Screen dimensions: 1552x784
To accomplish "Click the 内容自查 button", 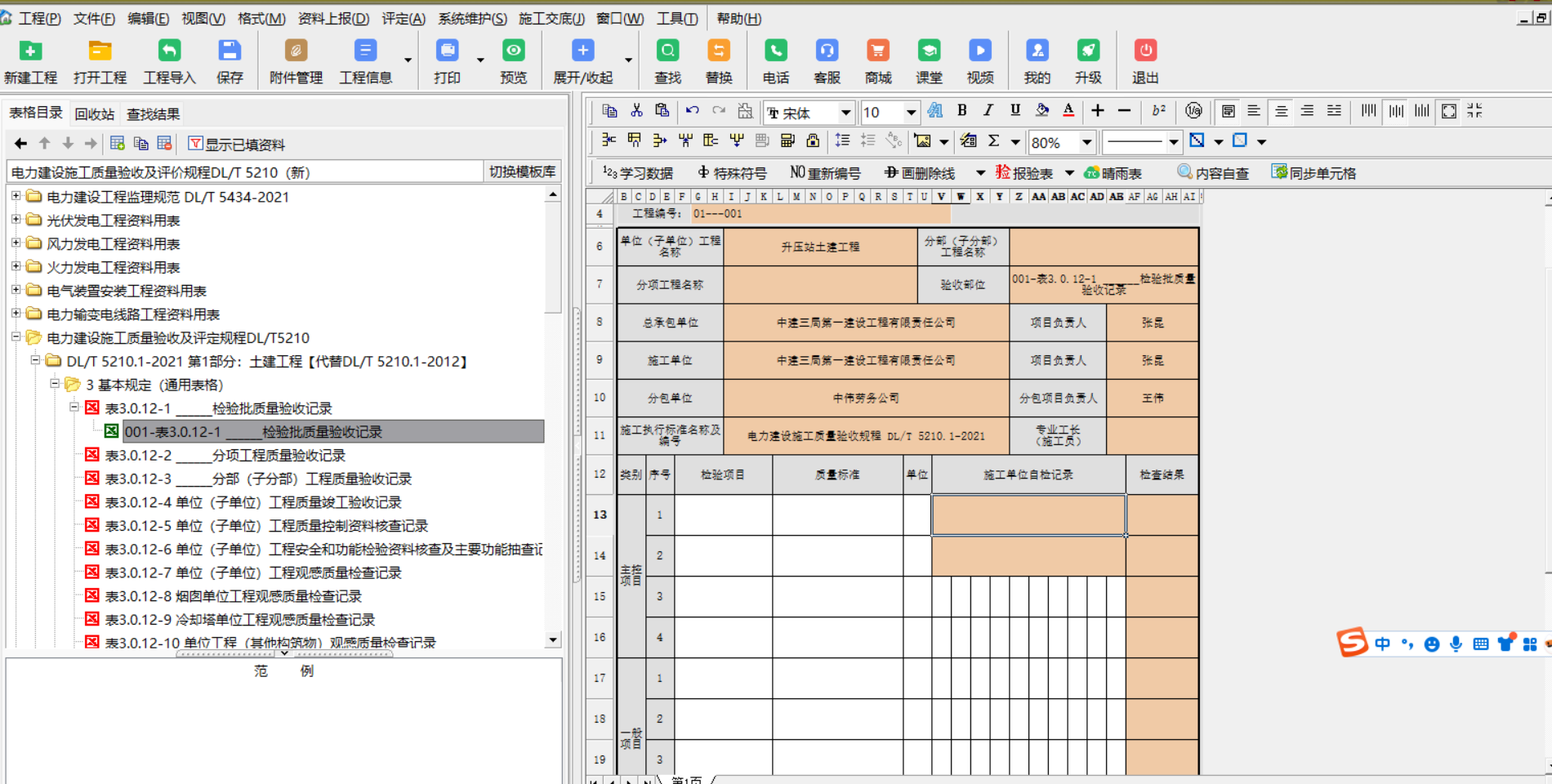I will tap(1213, 172).
